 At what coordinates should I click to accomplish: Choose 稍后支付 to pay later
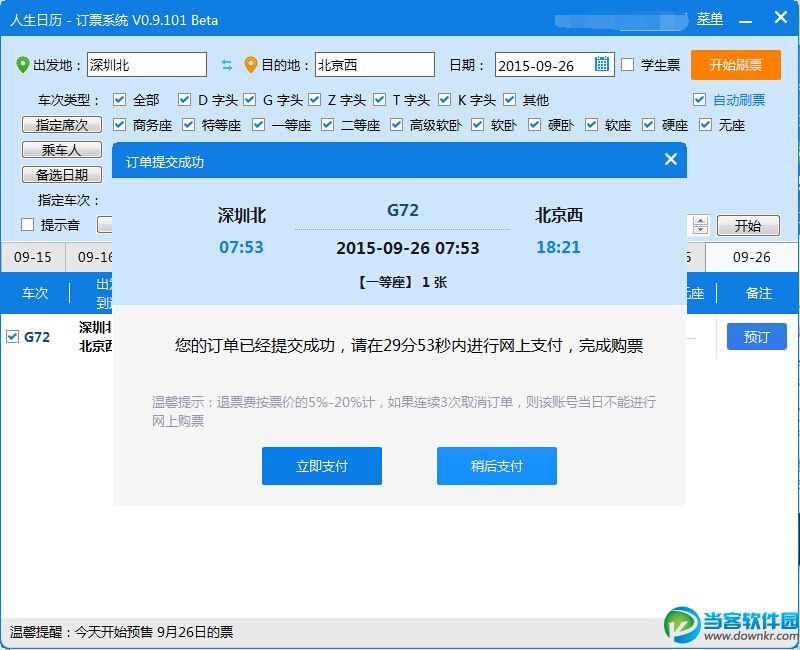tap(496, 466)
